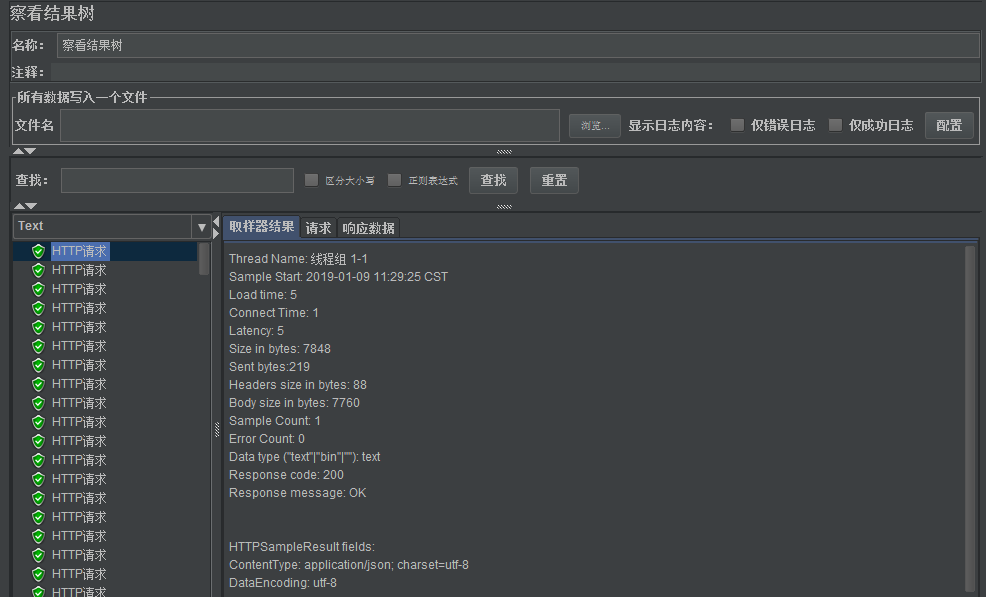Viewport: 986px width, 597px height.
Task: Check the 正则表达式 option
Action: [x=394, y=181]
